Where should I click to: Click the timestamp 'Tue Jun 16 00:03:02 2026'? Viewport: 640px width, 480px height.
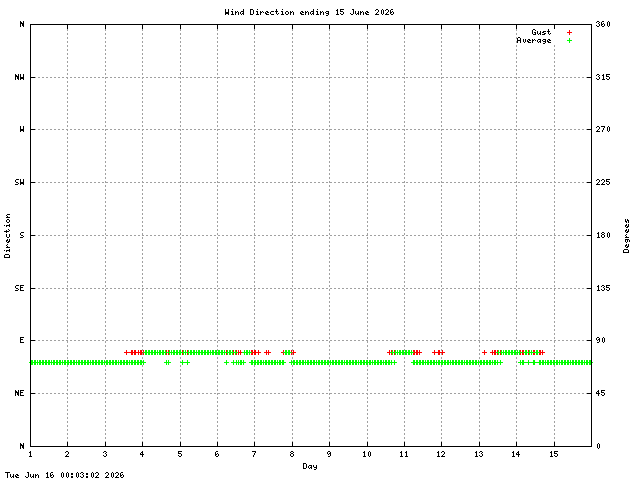[64, 475]
